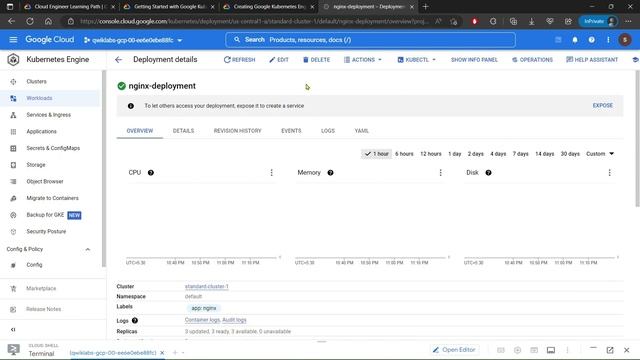The image size is (640, 360).
Task: Show CPU chart help tooltip icon
Action: tap(151, 173)
